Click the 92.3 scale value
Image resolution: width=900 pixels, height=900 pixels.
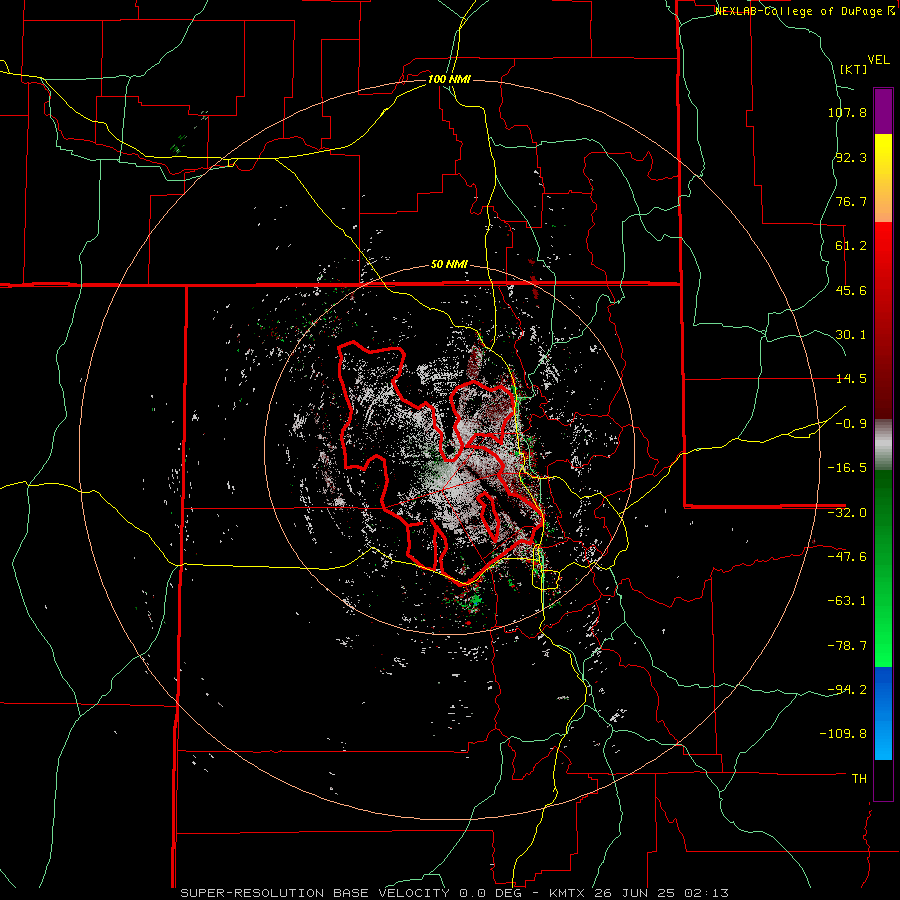[x=851, y=157]
